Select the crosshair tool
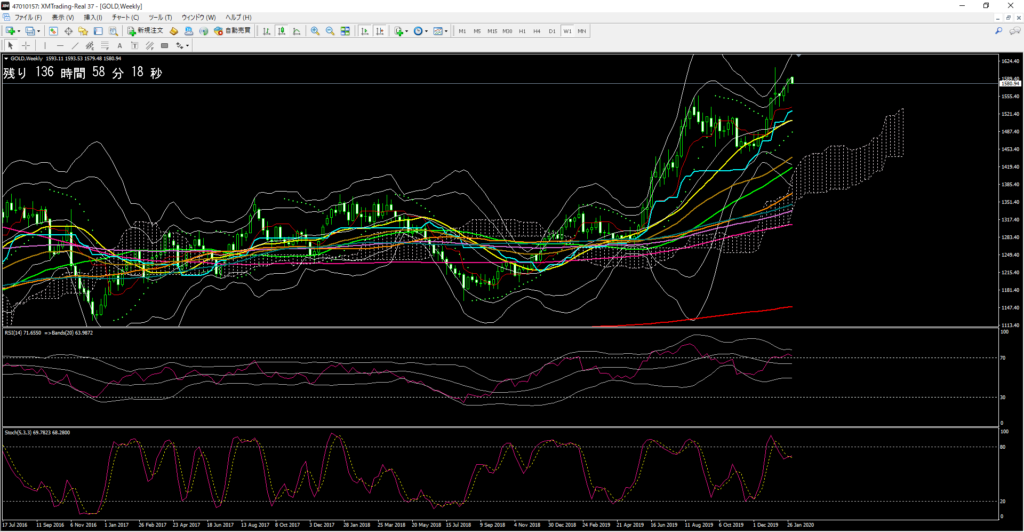 point(26,46)
